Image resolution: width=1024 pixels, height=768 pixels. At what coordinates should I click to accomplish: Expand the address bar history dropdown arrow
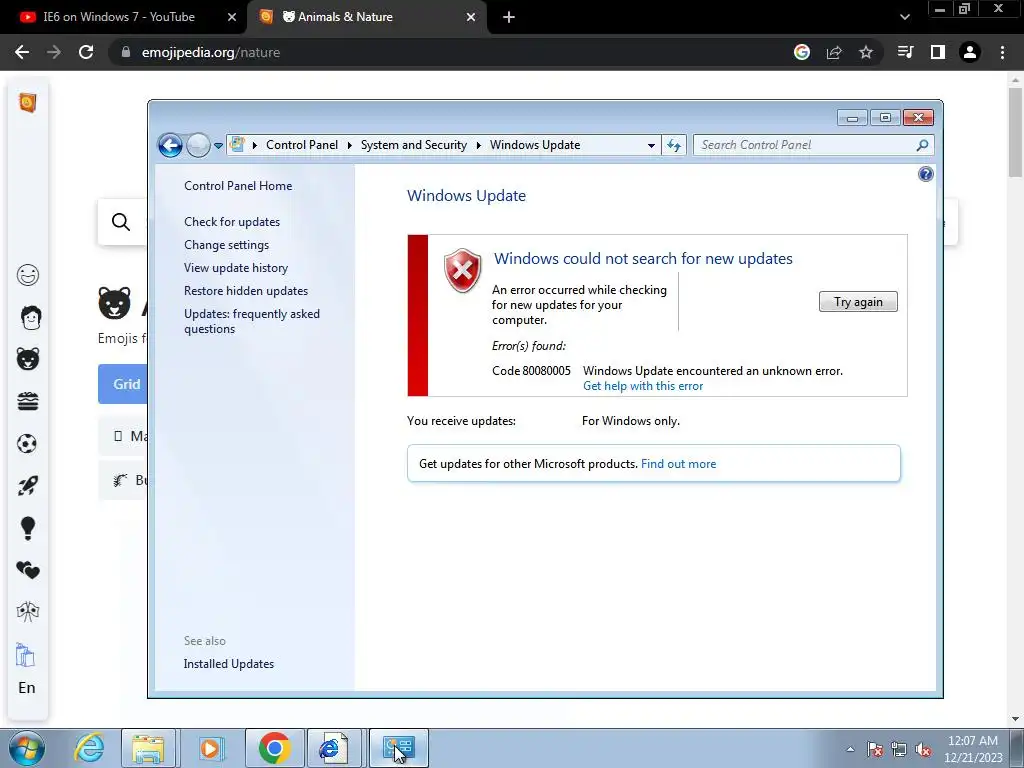tap(651, 146)
